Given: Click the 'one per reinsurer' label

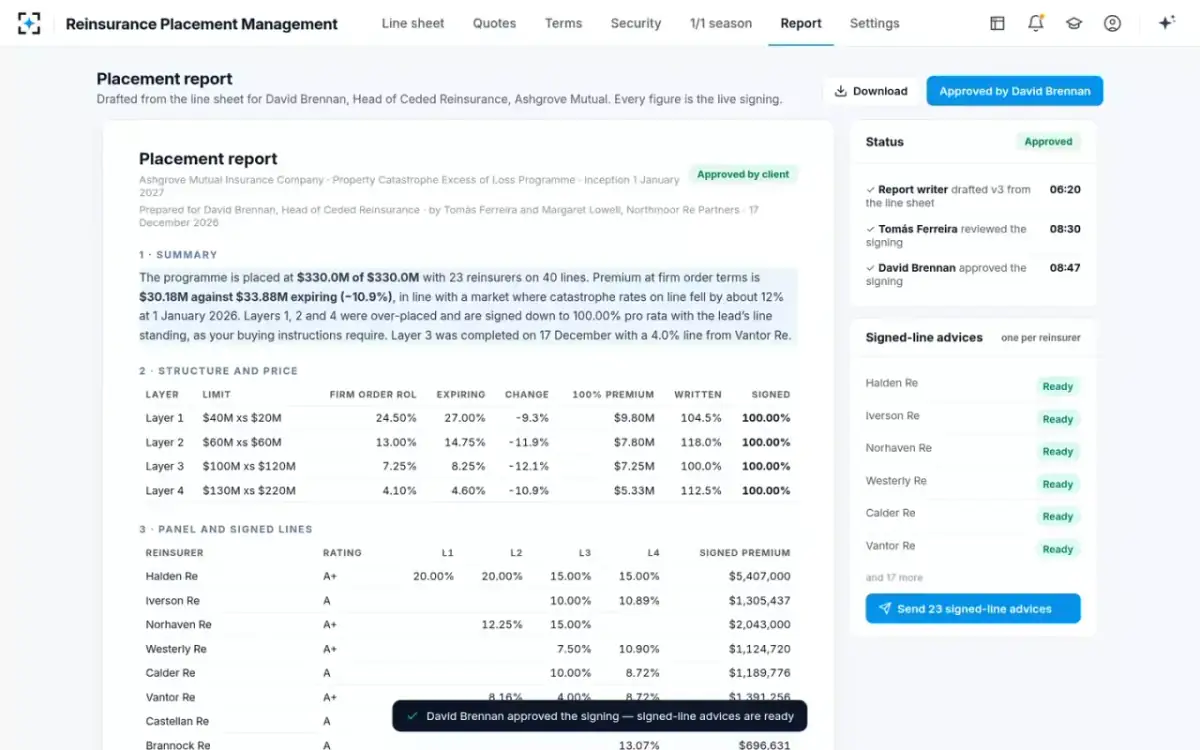Looking at the screenshot, I should tap(1041, 338).
